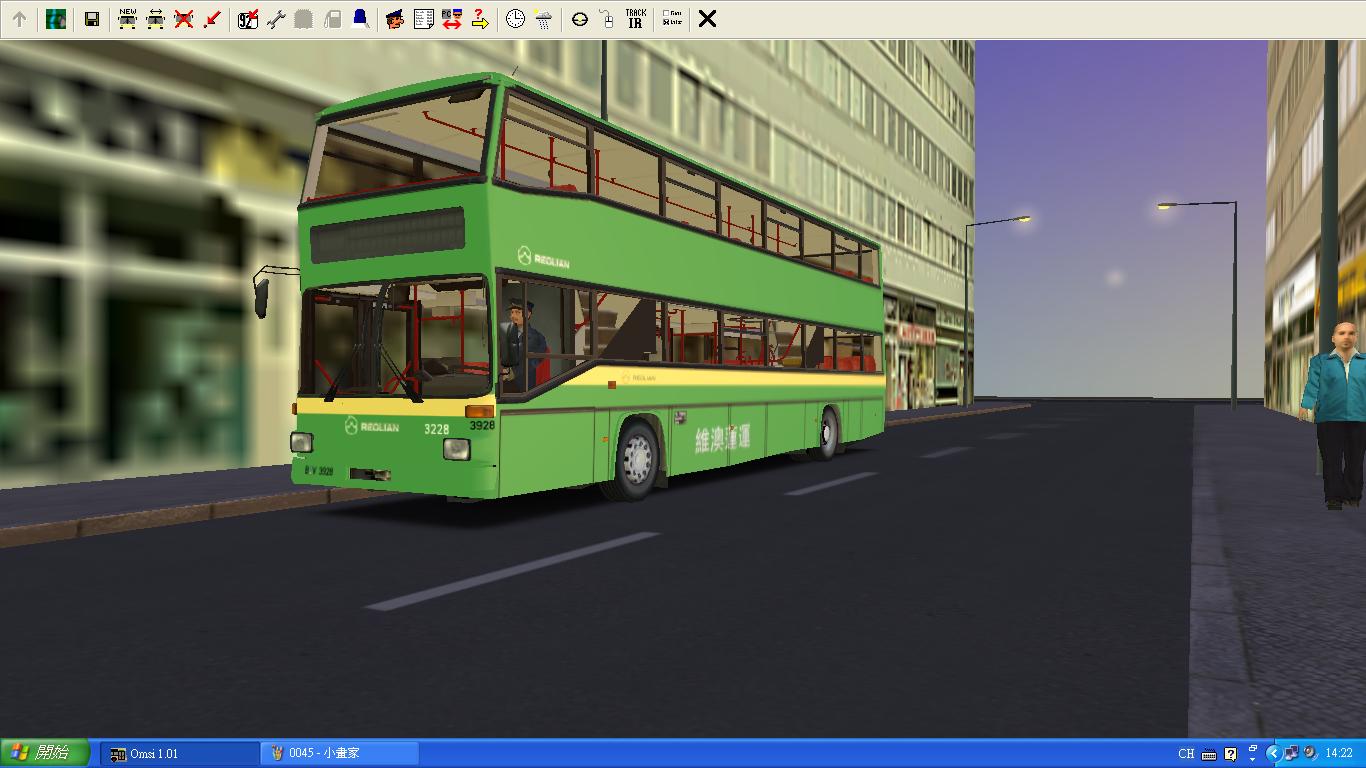Close the game with the black X icon
Screen dimensions: 1366x768
(707, 19)
